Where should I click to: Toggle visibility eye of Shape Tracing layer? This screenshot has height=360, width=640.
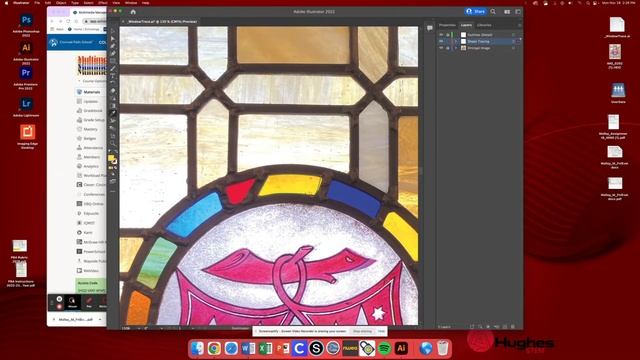(x=441, y=42)
